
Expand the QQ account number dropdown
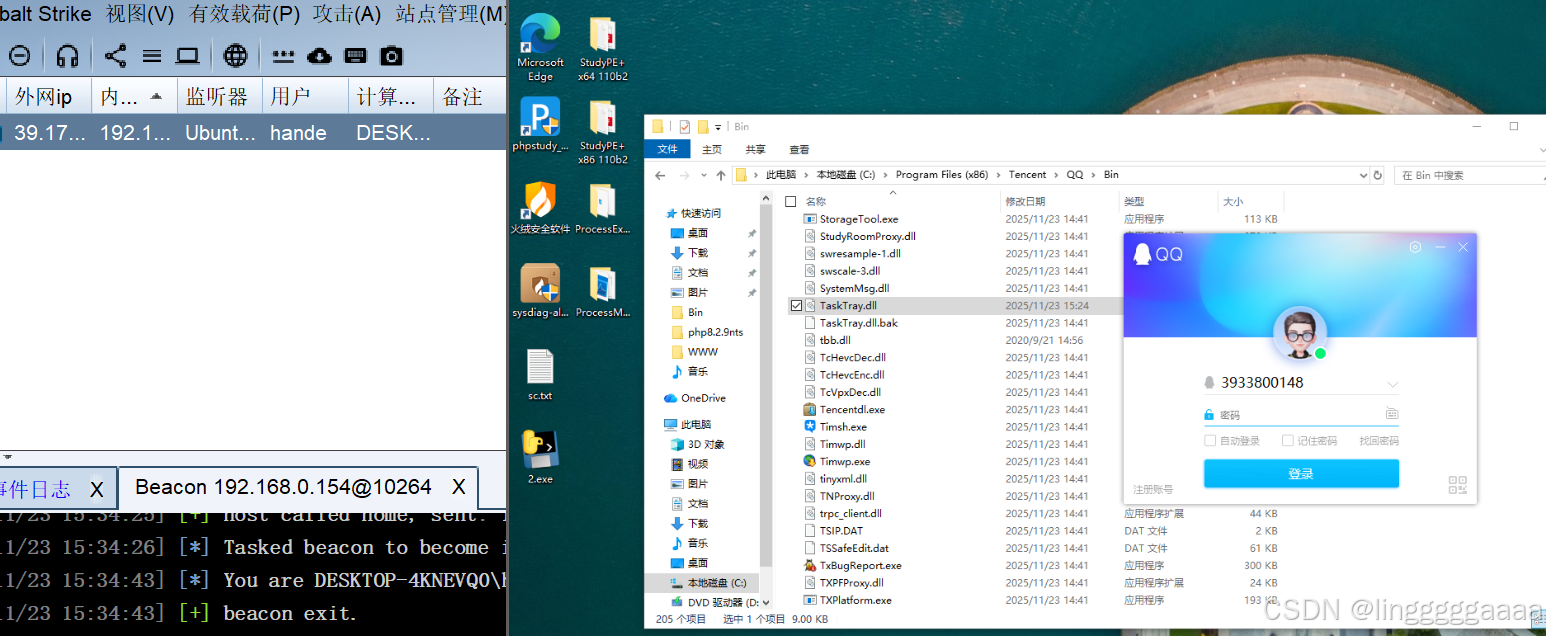pyautogui.click(x=1392, y=384)
